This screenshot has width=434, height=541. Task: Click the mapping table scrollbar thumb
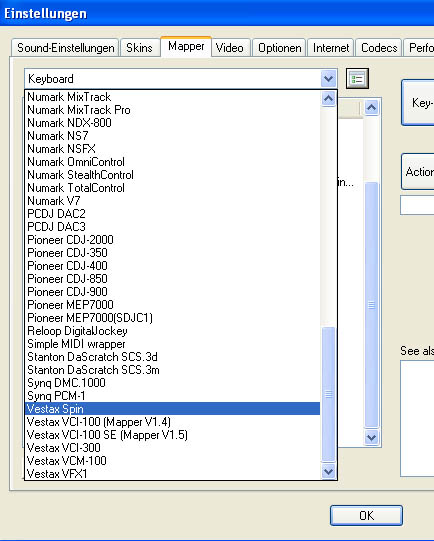pyautogui.click(x=372, y=305)
